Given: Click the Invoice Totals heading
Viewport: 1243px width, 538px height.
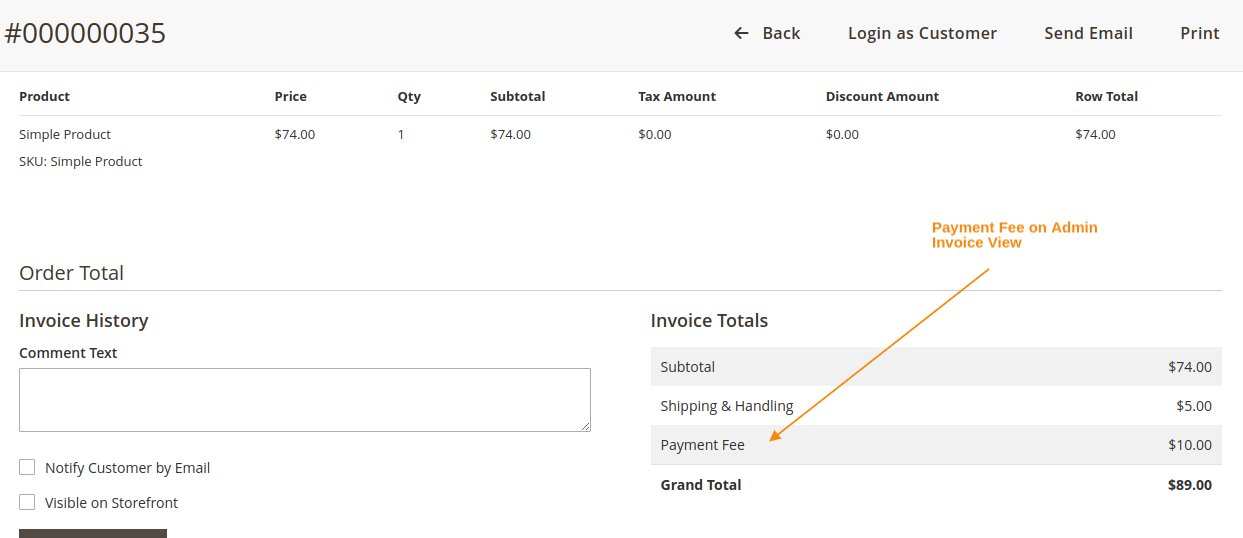Looking at the screenshot, I should (x=709, y=321).
